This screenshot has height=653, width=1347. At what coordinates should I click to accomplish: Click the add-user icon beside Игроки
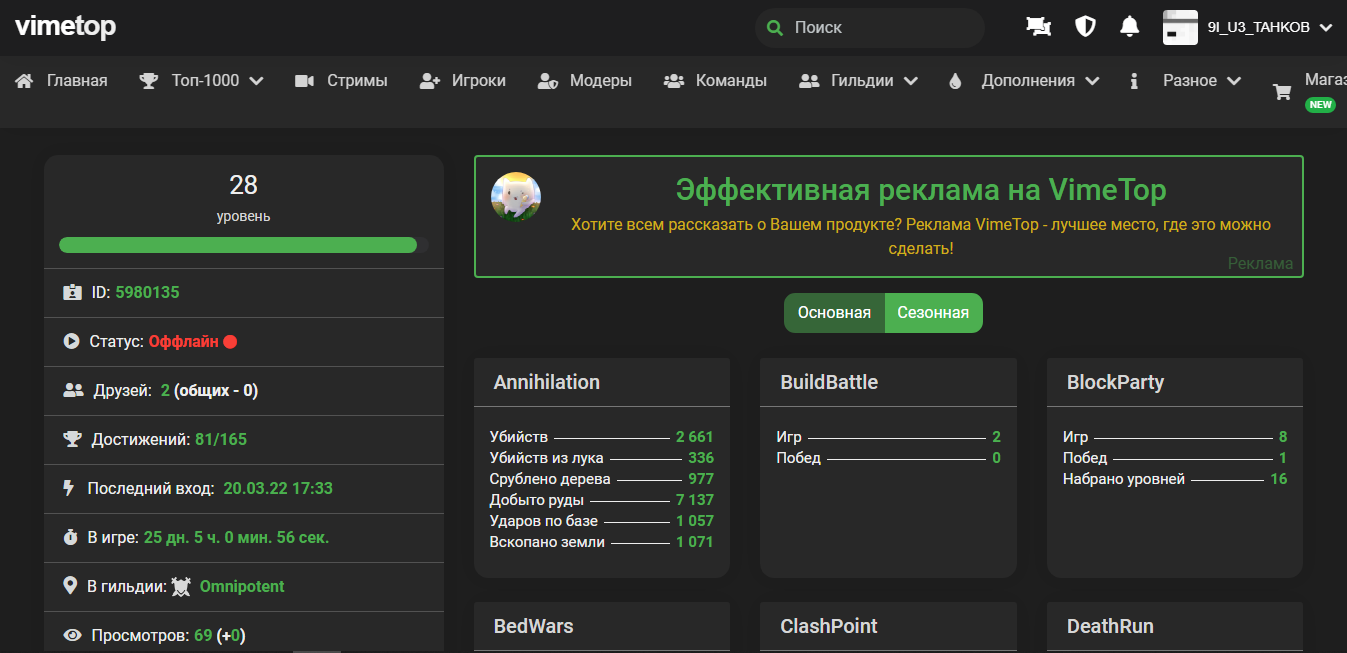[x=430, y=81]
